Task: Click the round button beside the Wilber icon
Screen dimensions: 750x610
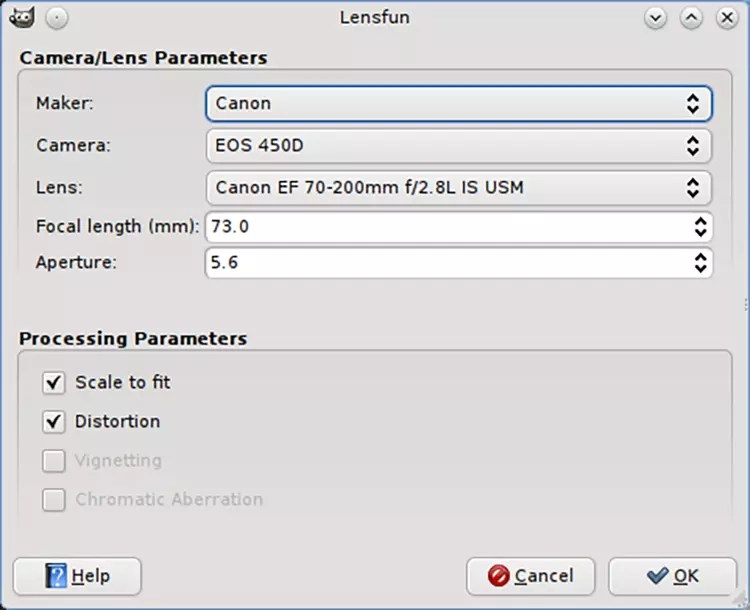Action: click(57, 17)
